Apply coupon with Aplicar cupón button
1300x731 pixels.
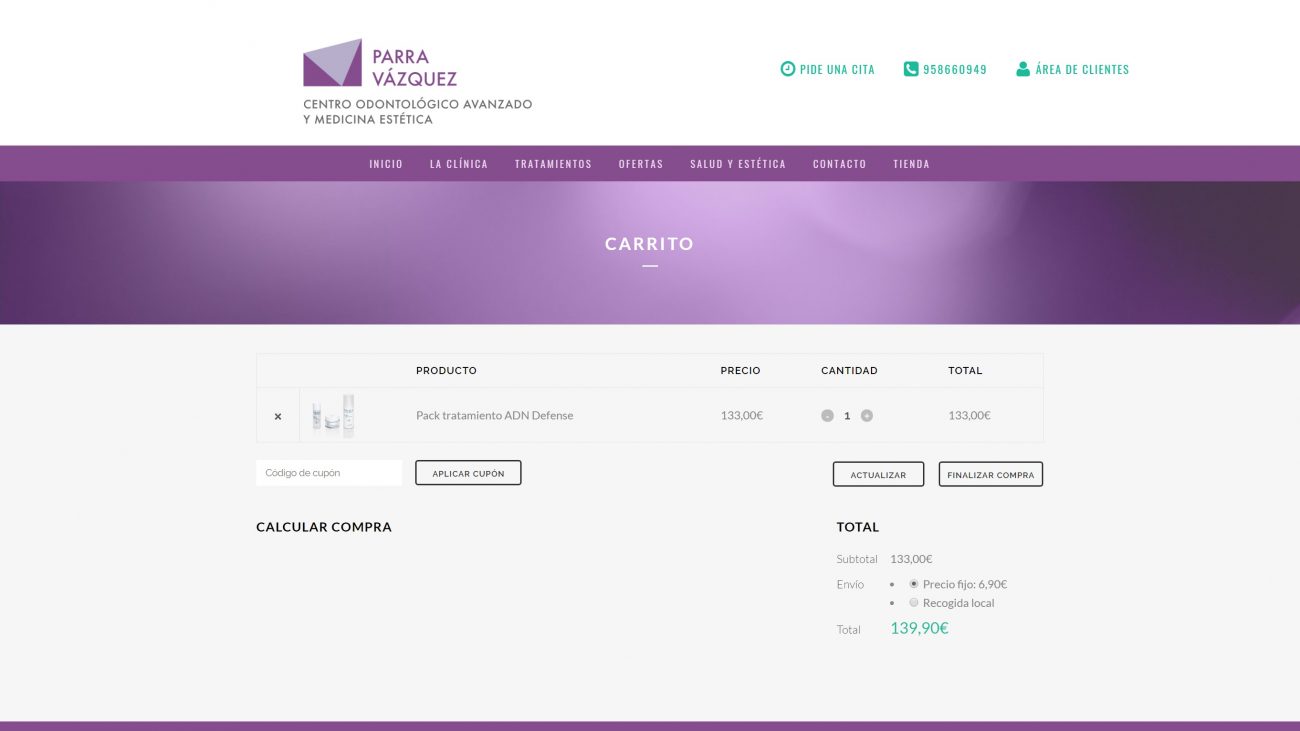[468, 473]
